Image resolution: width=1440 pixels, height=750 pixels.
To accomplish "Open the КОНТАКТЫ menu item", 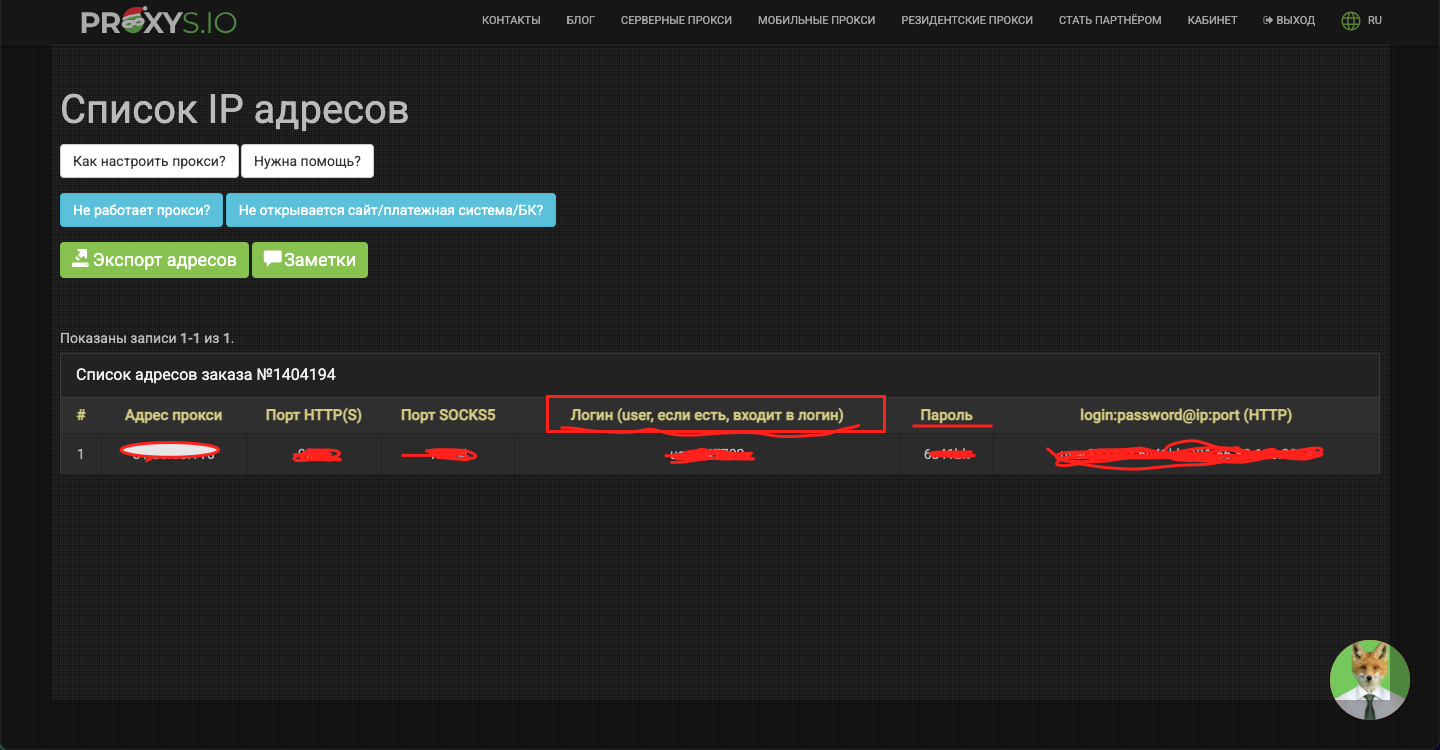I will (511, 20).
